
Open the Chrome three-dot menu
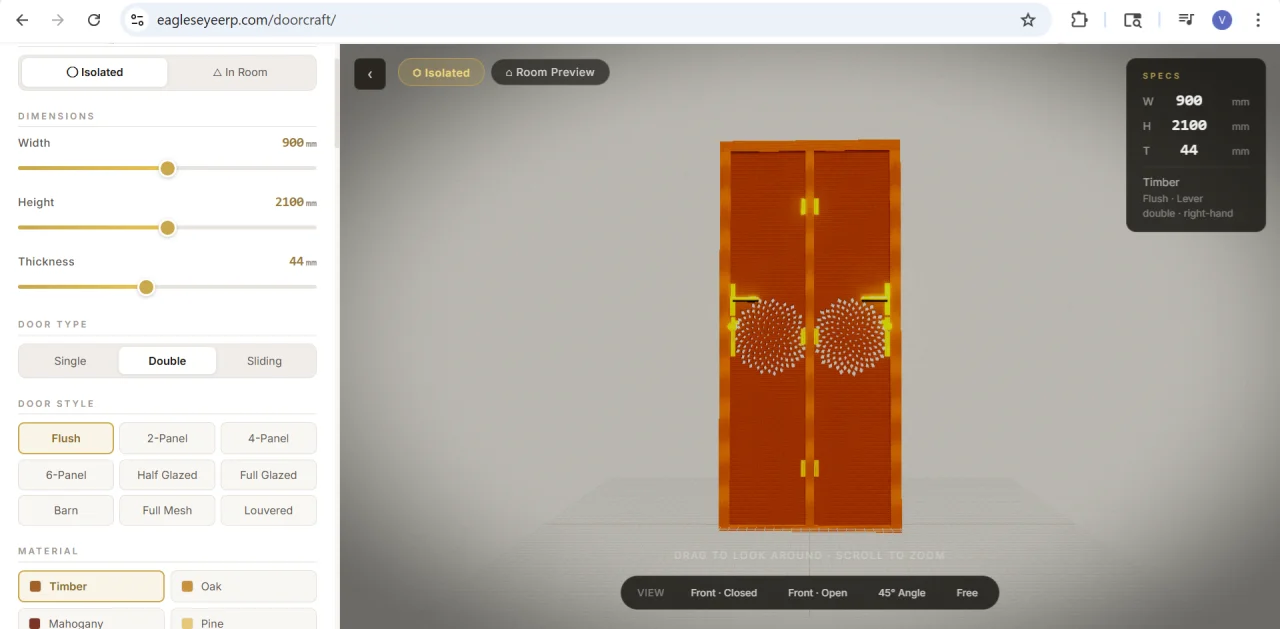point(1258,20)
